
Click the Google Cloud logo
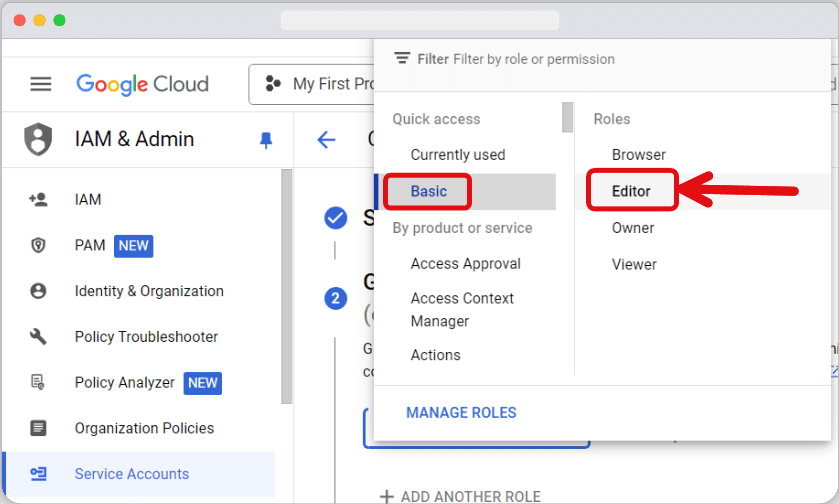(x=142, y=85)
